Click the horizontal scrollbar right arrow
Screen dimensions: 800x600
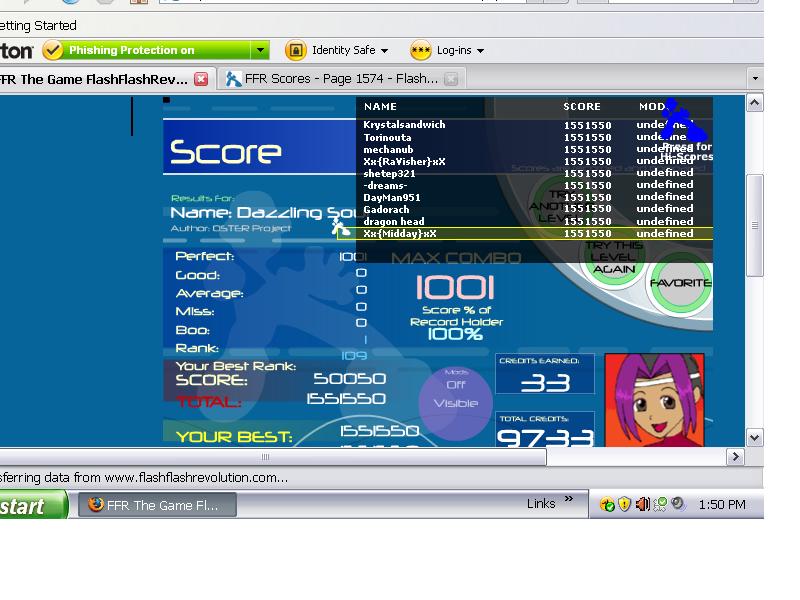coord(735,457)
